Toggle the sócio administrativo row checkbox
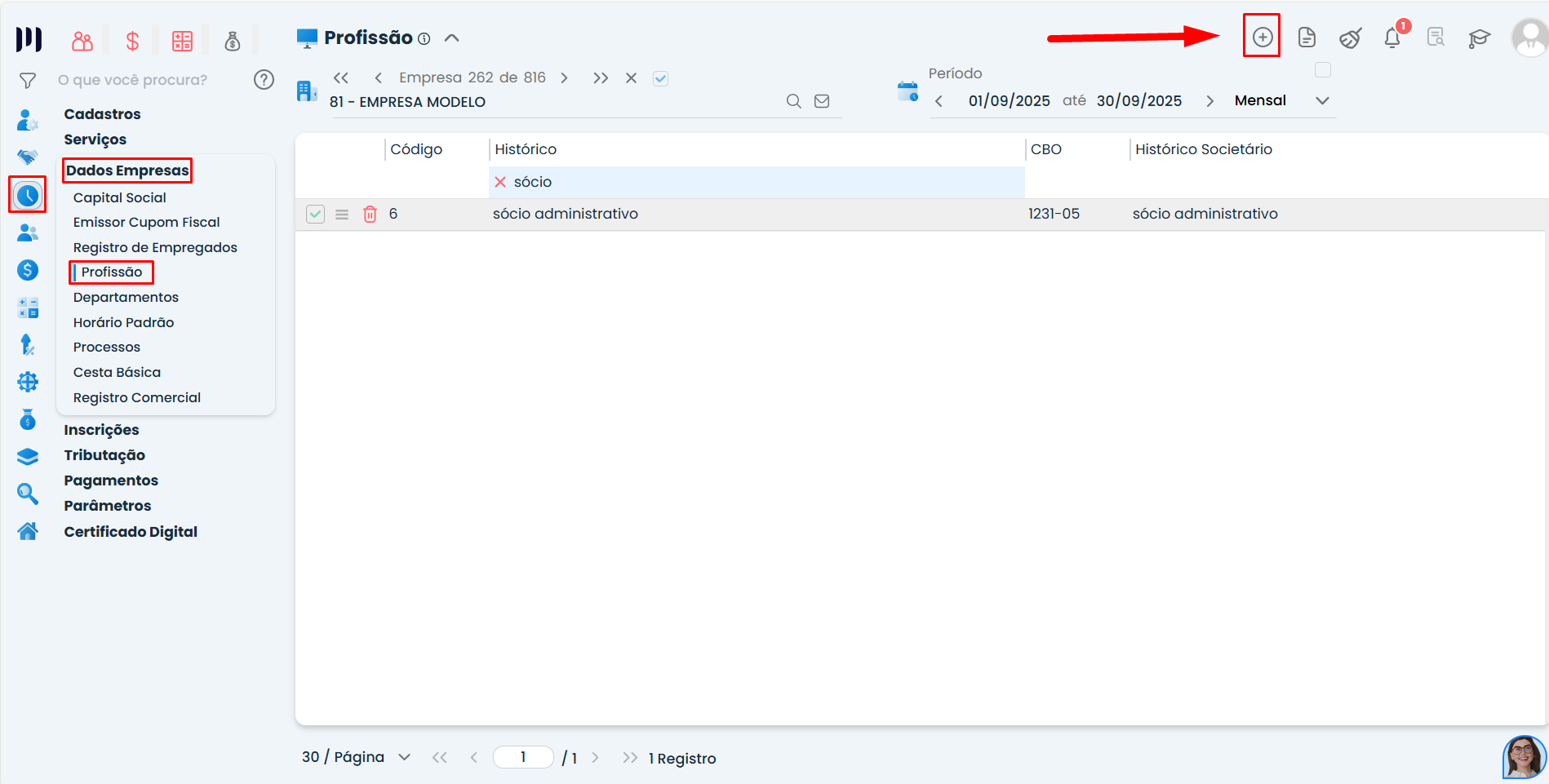Screen dimensions: 1549x784 (x=315, y=214)
